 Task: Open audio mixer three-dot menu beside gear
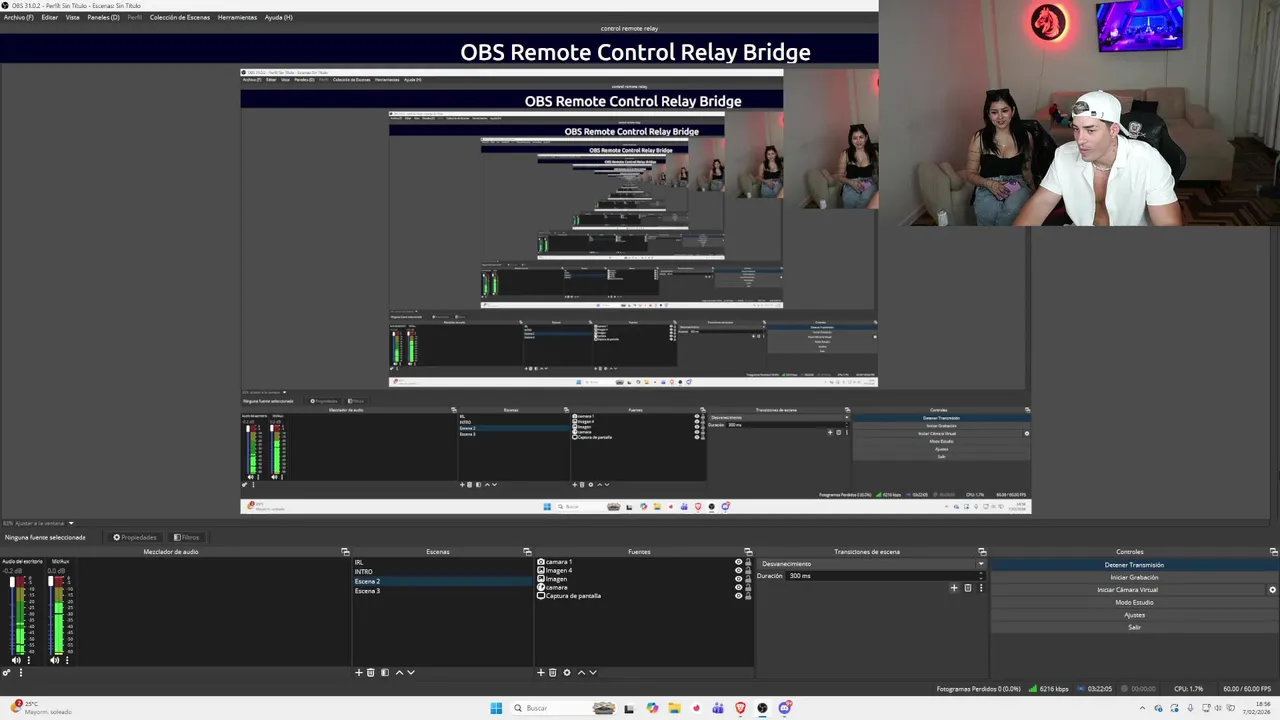[x=21, y=673]
